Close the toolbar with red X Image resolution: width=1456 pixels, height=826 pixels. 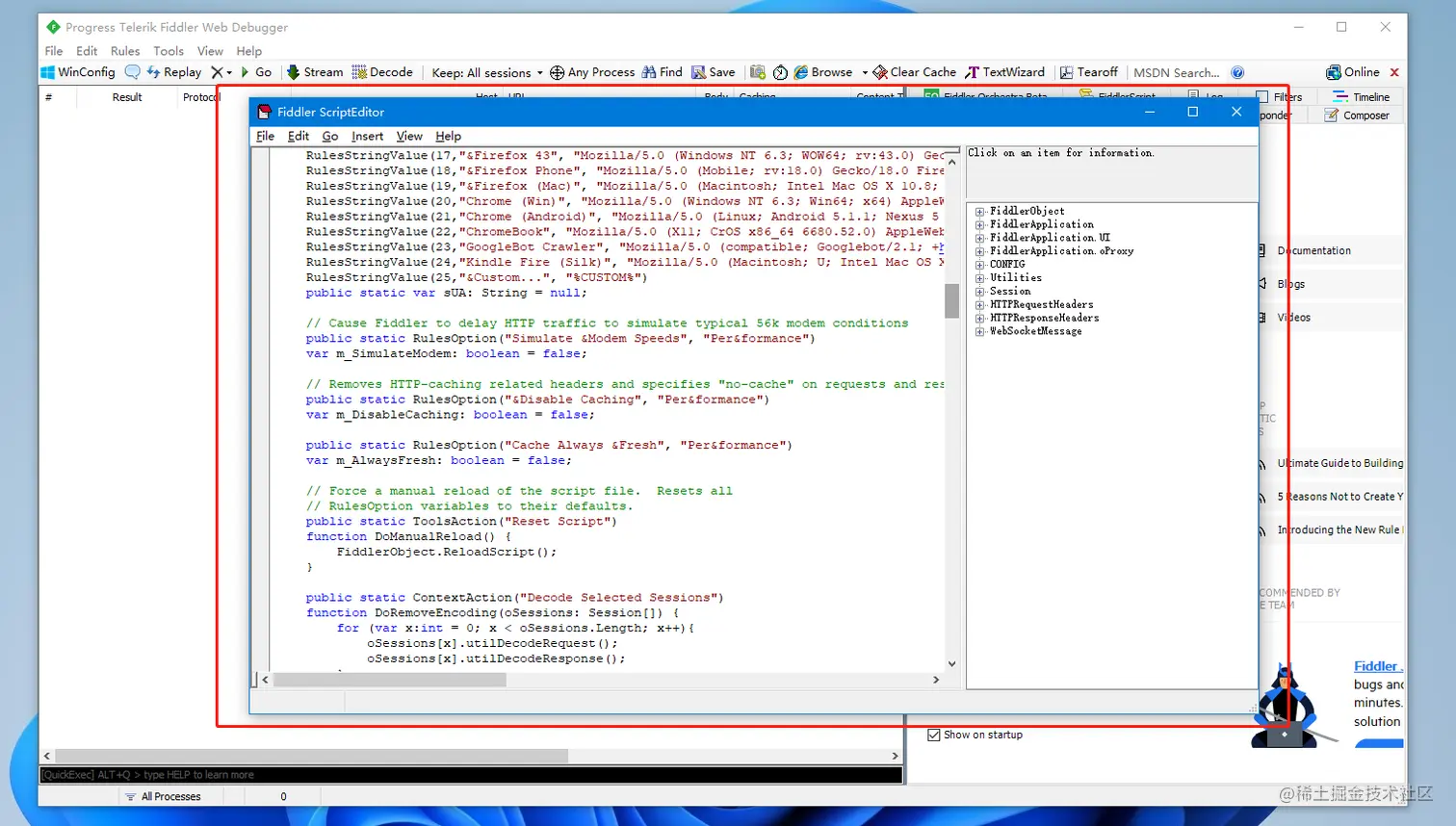[1394, 72]
